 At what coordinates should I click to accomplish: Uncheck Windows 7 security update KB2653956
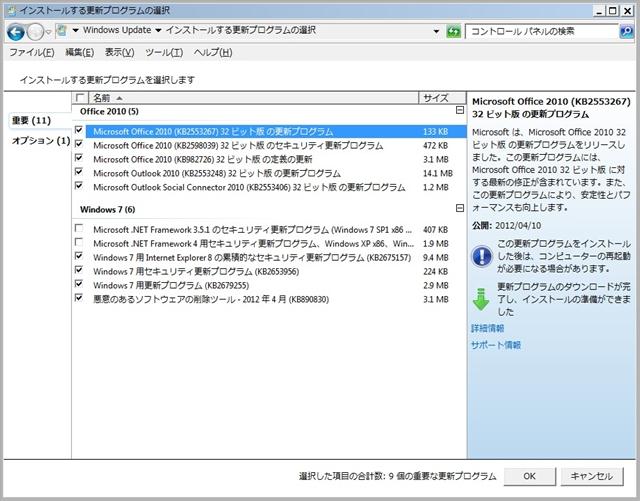click(x=79, y=270)
